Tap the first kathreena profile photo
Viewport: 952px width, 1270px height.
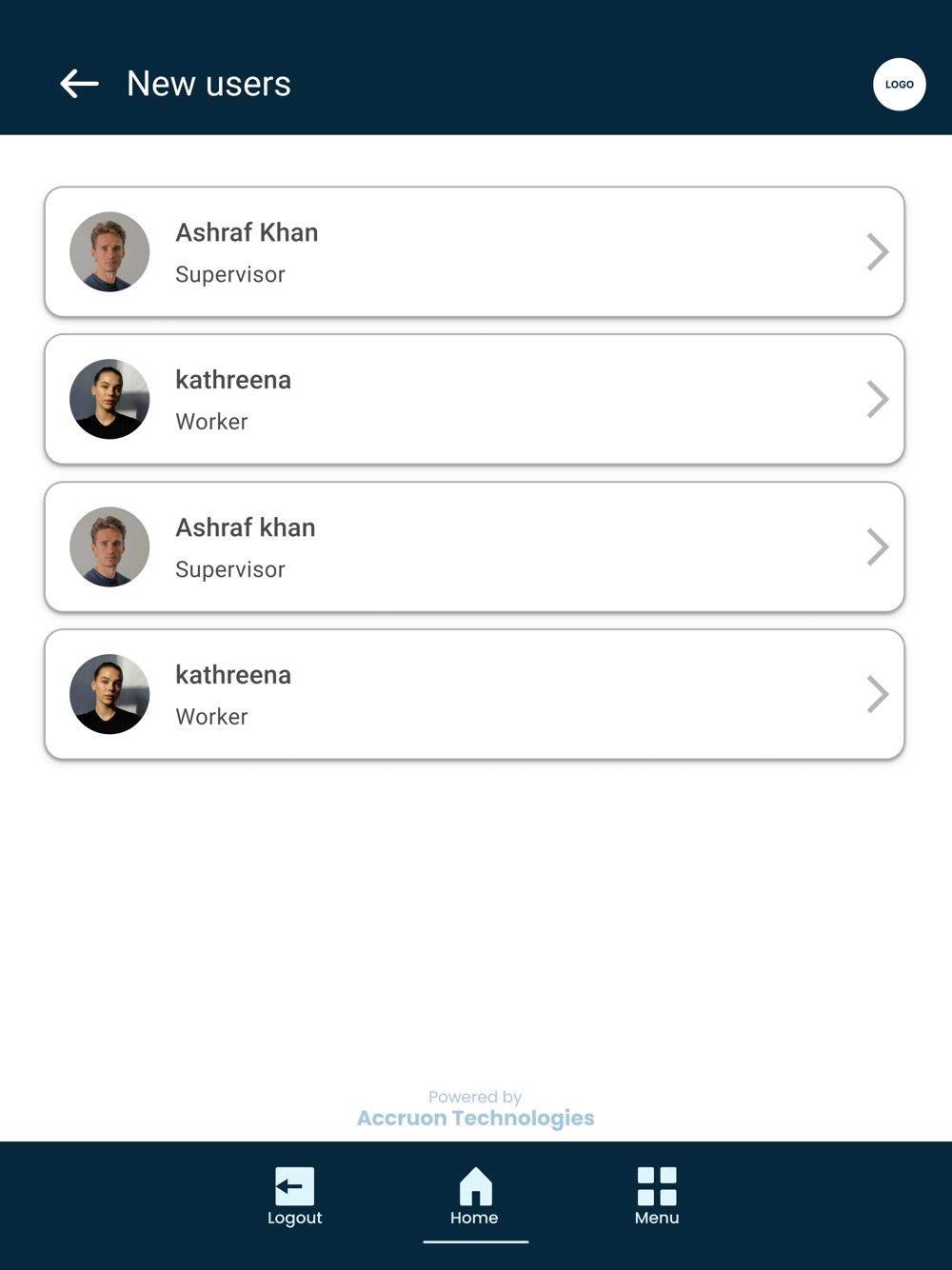(109, 399)
